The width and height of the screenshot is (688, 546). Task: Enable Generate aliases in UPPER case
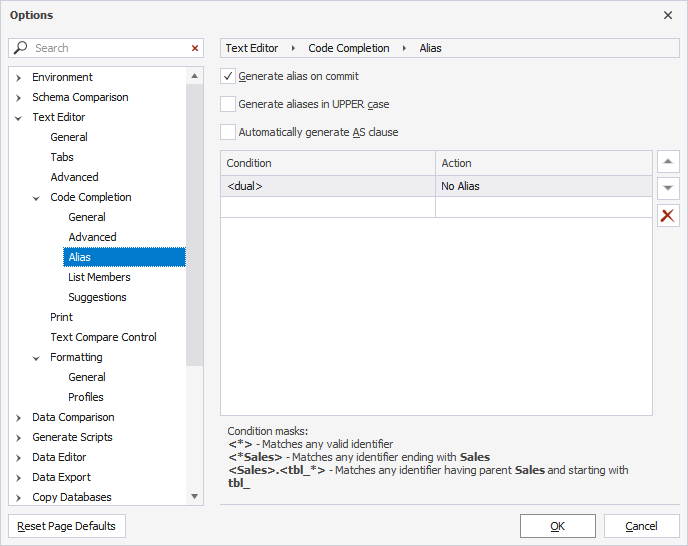228,104
